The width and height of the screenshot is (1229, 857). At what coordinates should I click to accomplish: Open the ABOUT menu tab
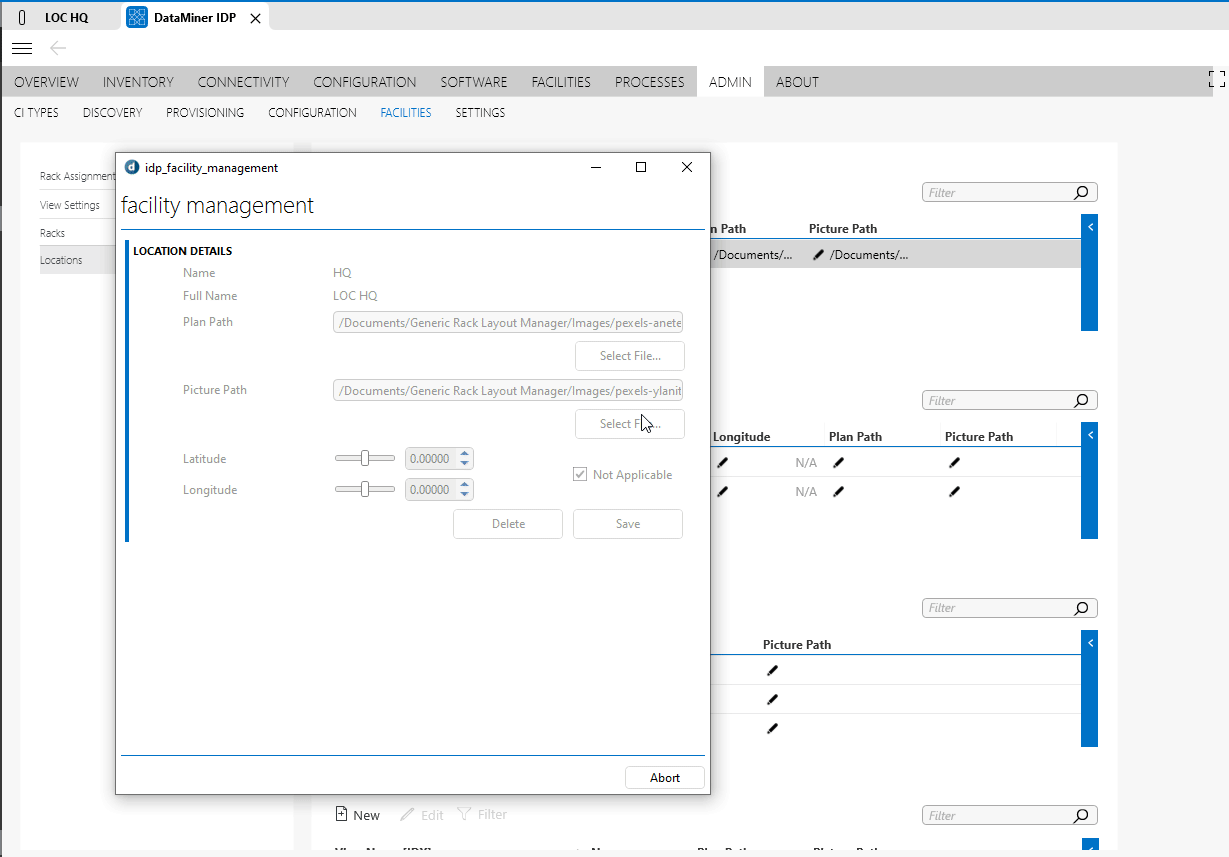point(797,82)
